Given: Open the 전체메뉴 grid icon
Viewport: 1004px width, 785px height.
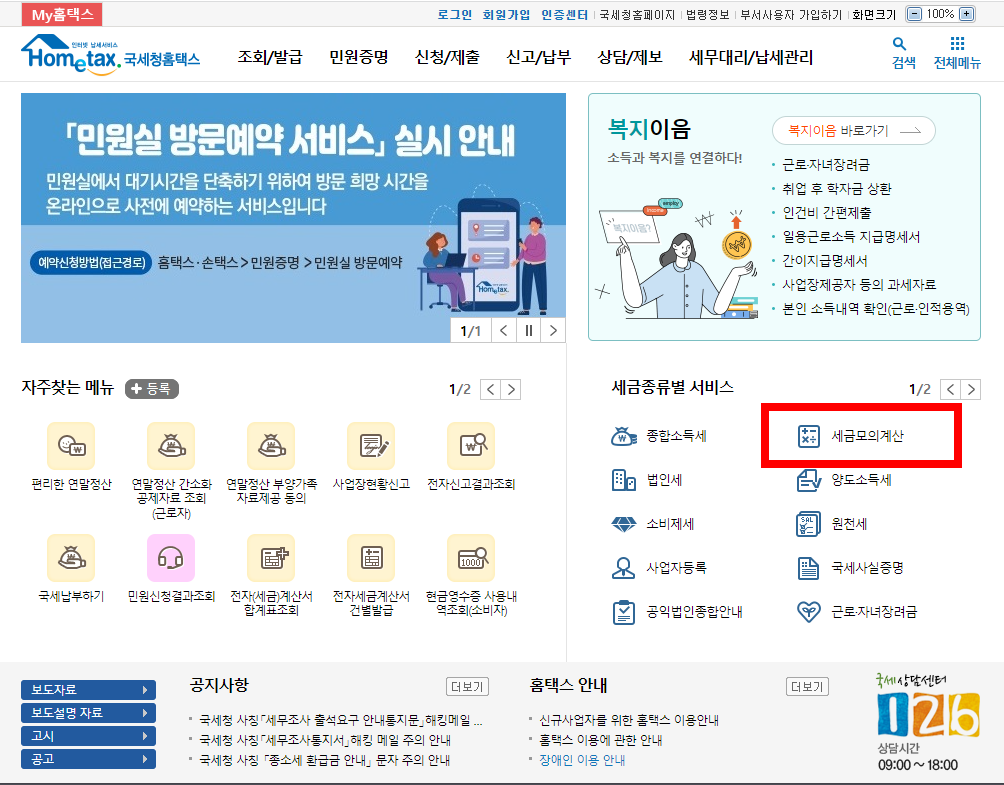Looking at the screenshot, I should pyautogui.click(x=957, y=44).
